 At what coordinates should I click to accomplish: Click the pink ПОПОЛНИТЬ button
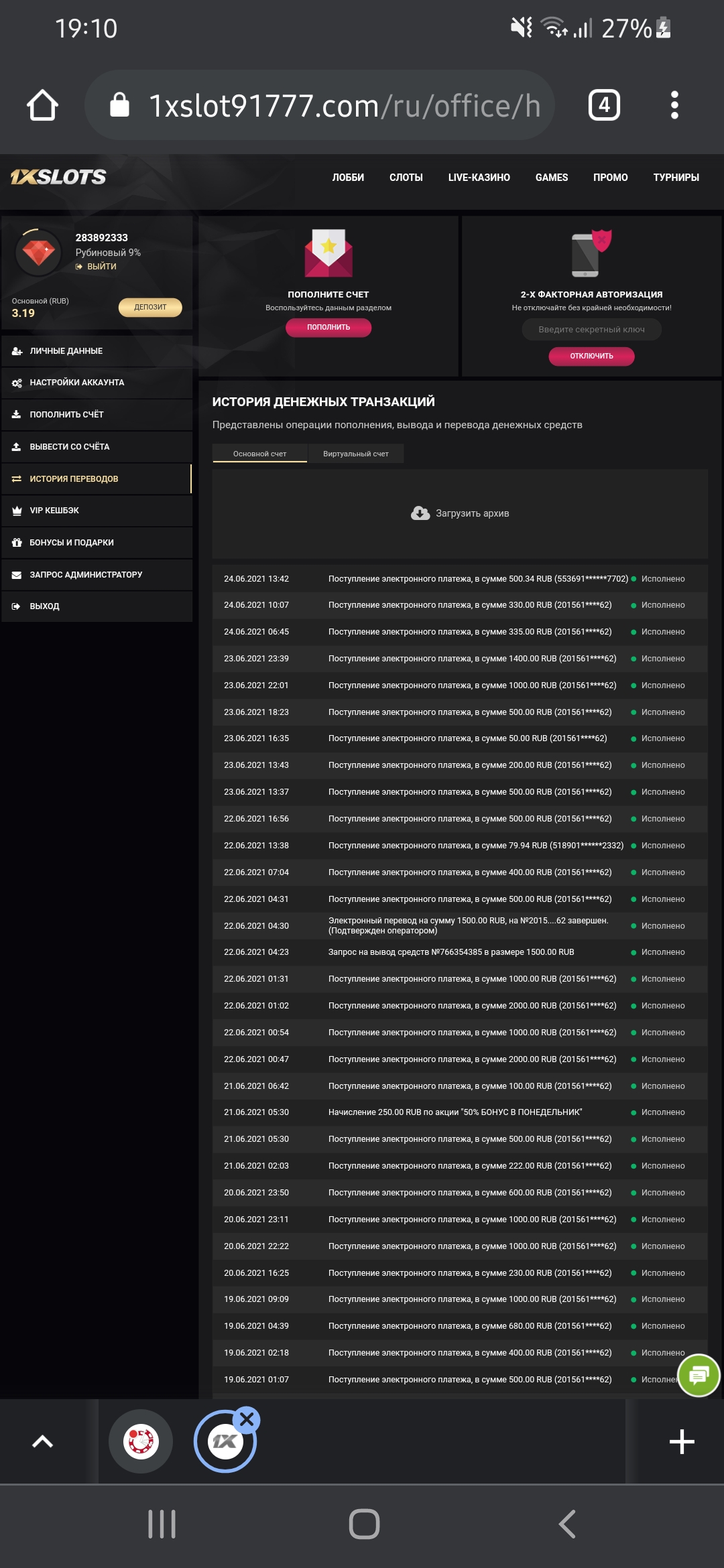pyautogui.click(x=328, y=327)
